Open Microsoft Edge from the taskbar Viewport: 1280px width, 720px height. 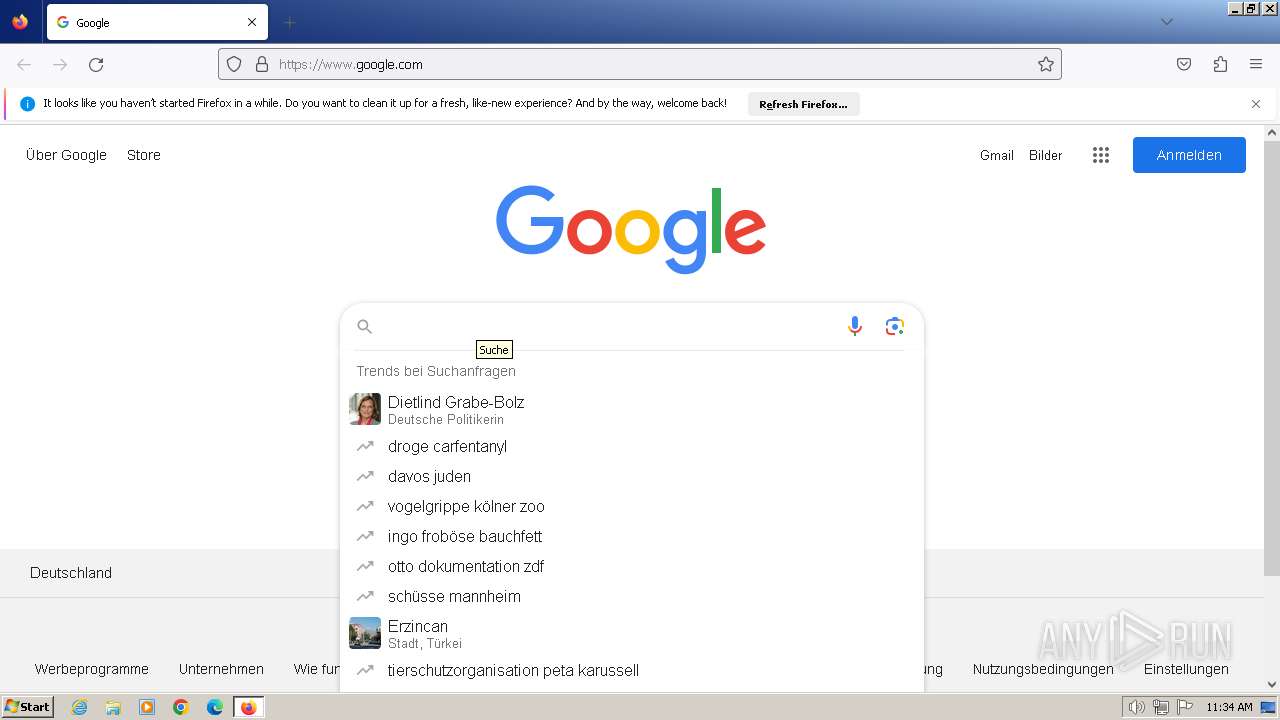[215, 707]
